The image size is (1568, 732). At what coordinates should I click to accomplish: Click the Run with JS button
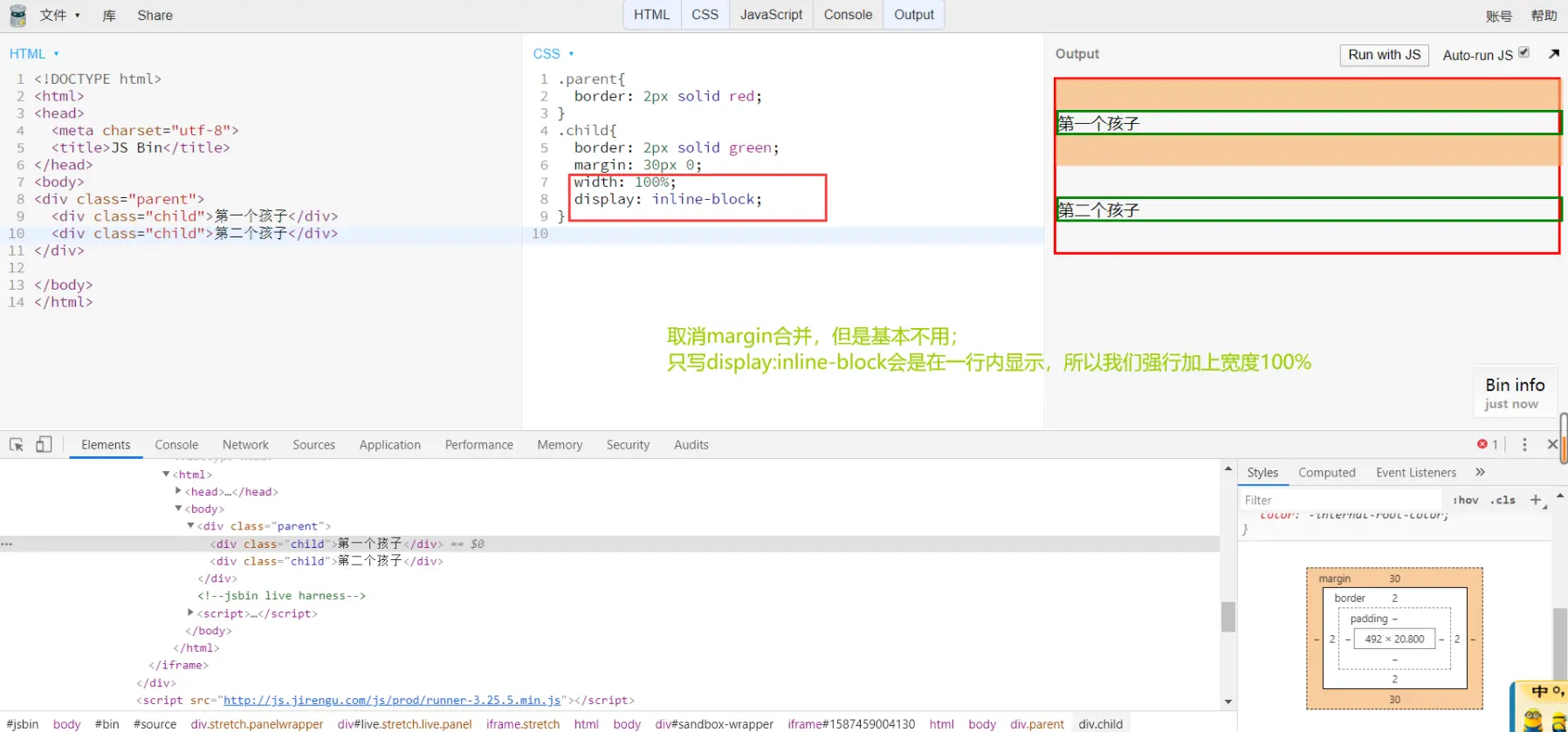[1385, 55]
